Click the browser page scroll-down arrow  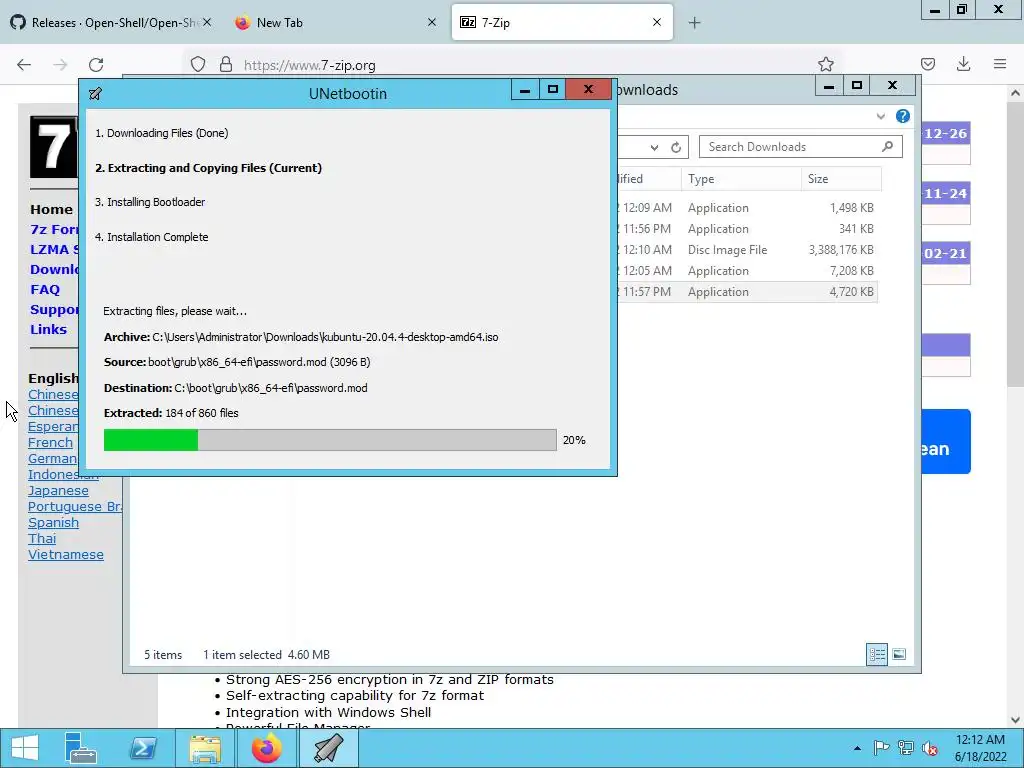pyautogui.click(x=1015, y=720)
